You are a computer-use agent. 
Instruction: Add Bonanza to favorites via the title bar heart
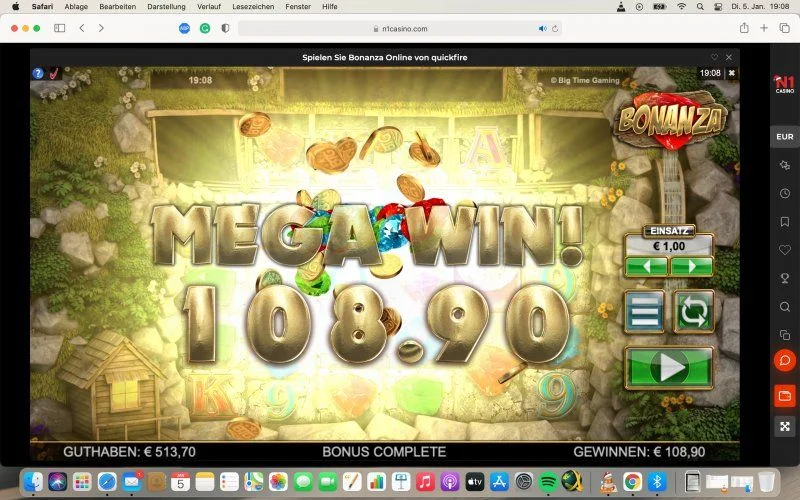(x=714, y=57)
